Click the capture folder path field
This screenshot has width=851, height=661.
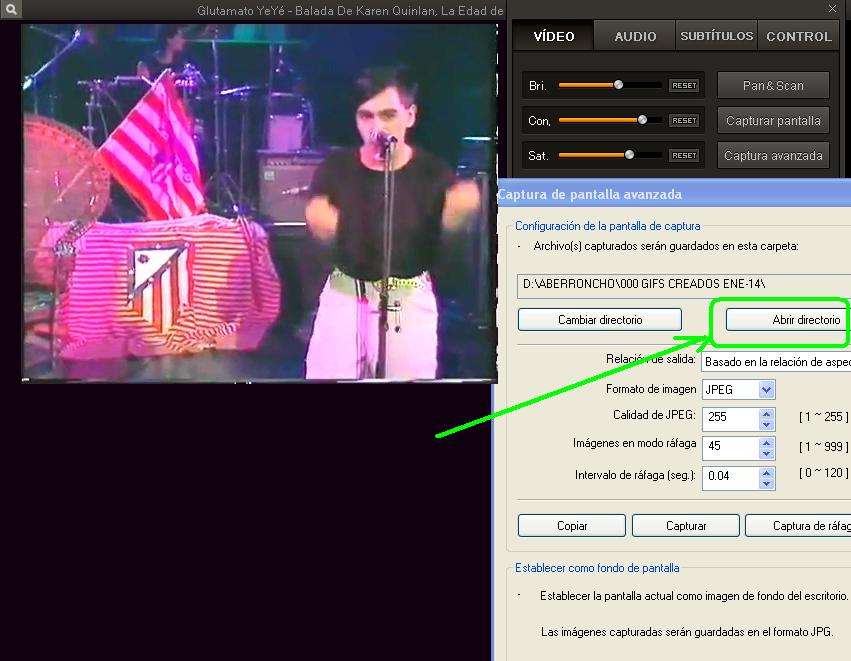(684, 286)
